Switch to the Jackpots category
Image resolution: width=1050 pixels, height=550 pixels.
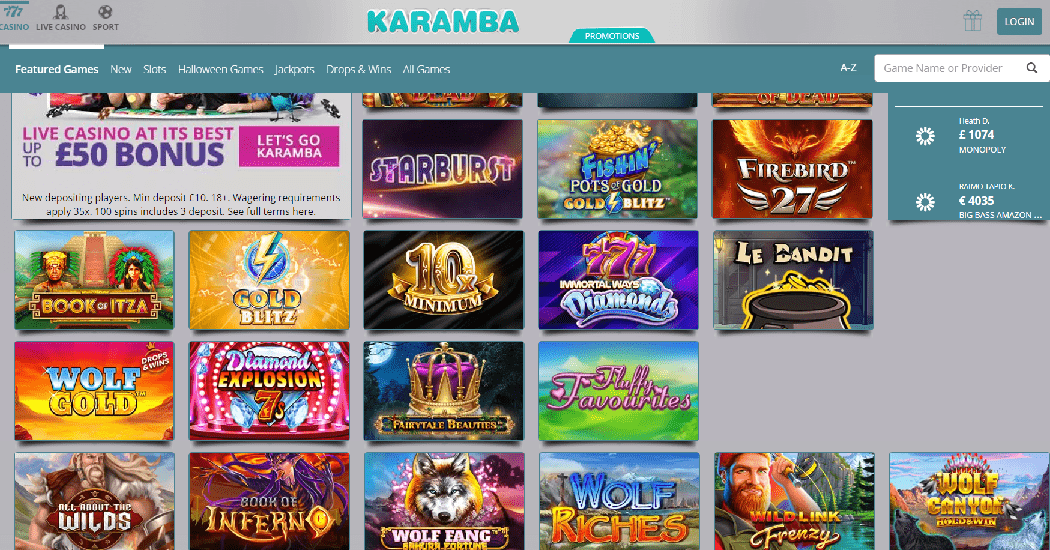(x=295, y=69)
